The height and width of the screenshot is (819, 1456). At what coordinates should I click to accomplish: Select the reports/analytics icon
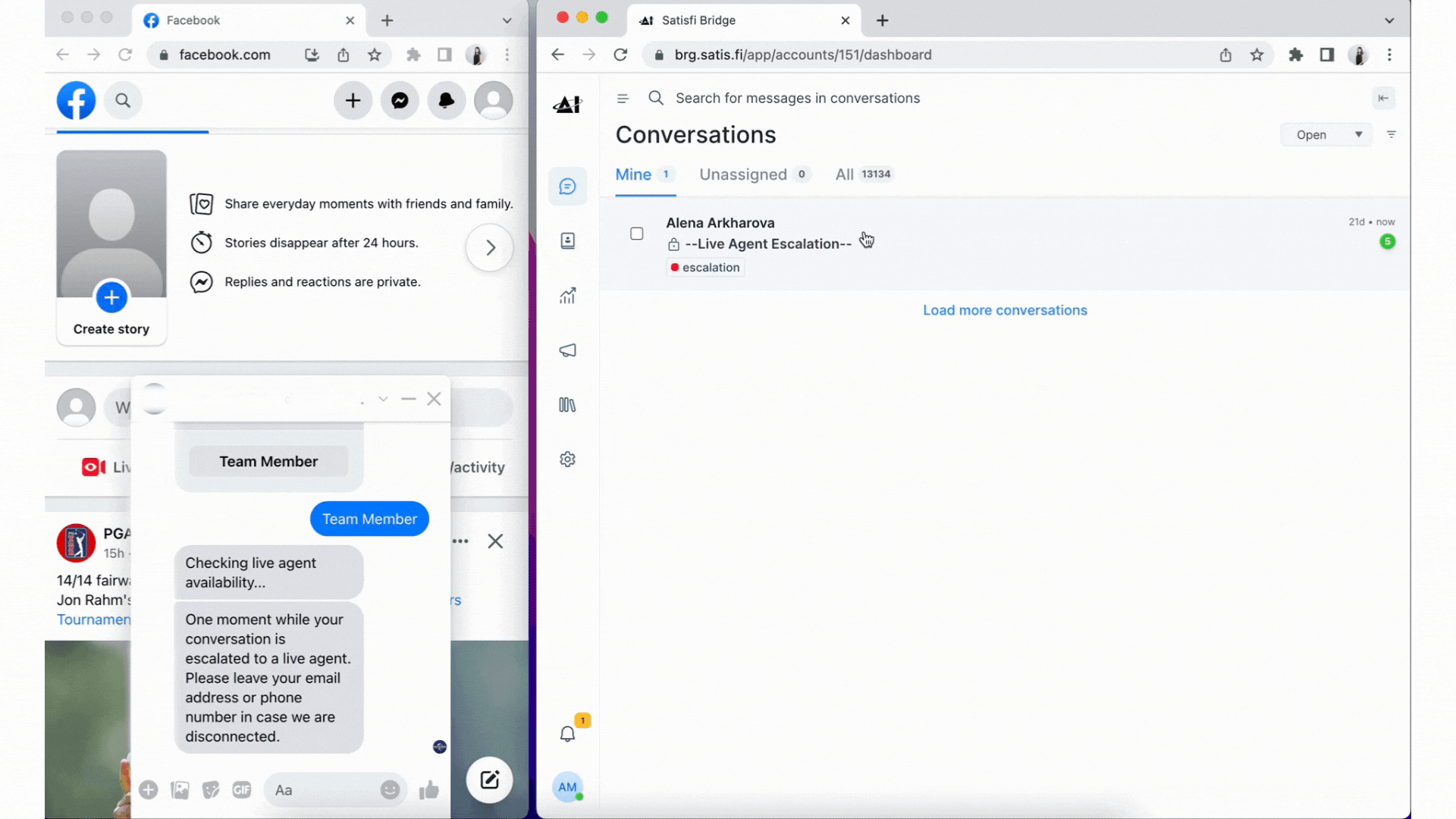coord(568,296)
